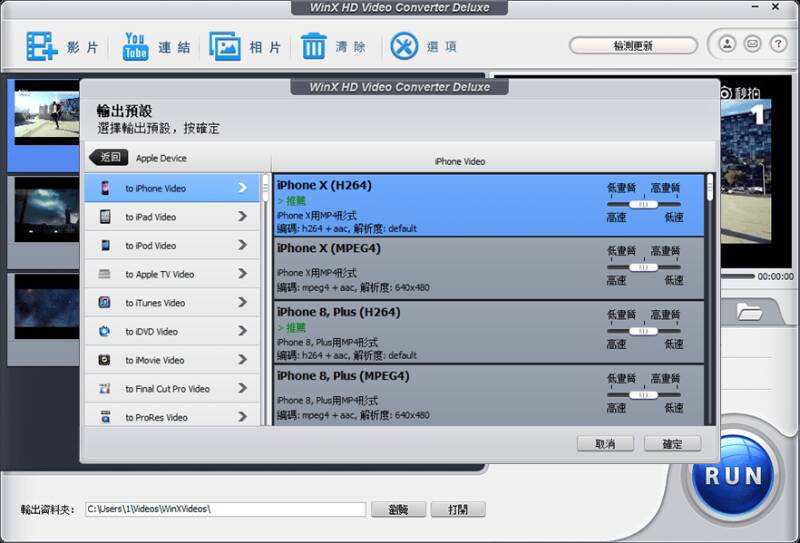Expand the to Apple TV Video chevron

point(242,274)
